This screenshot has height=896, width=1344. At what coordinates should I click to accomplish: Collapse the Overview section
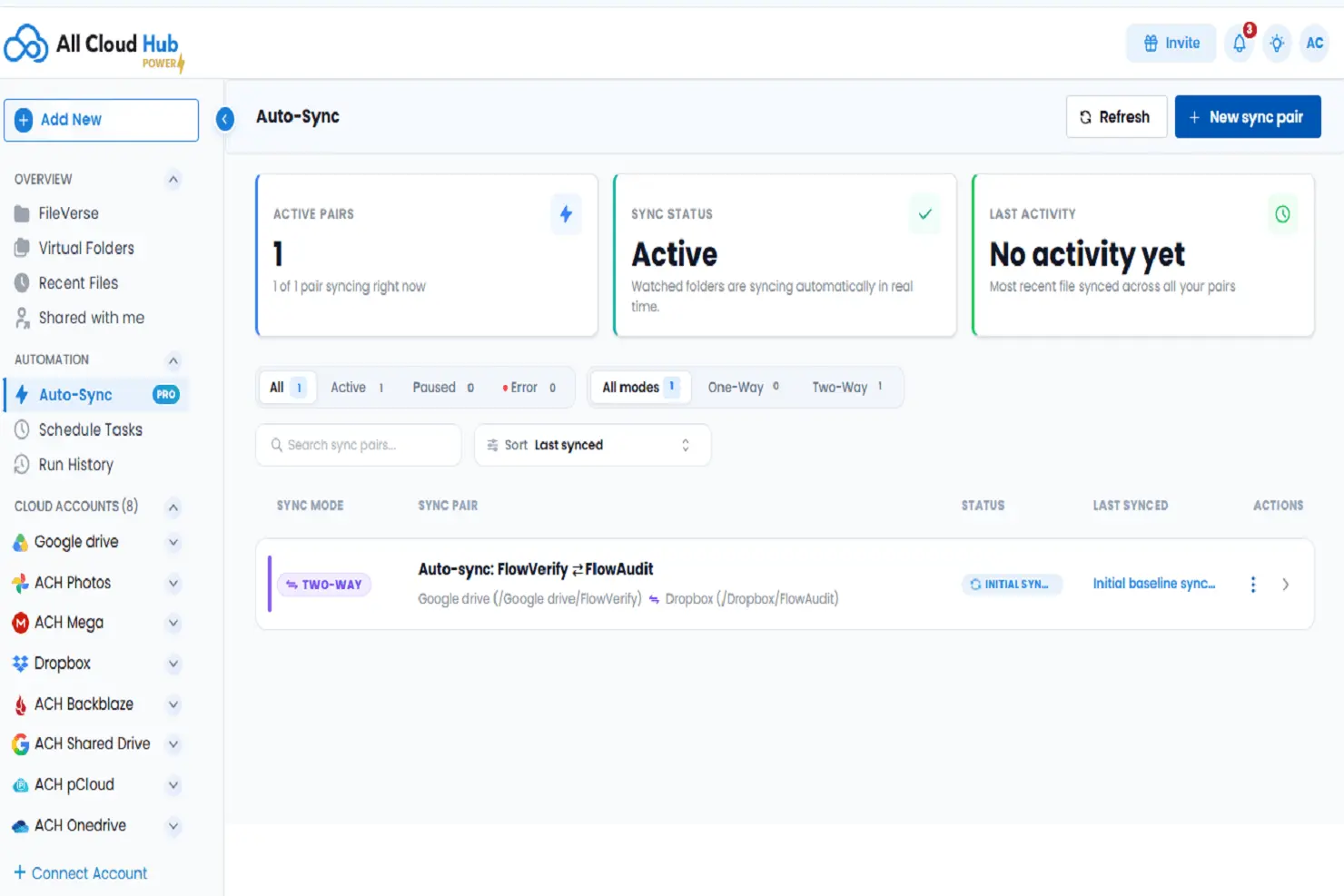[173, 180]
